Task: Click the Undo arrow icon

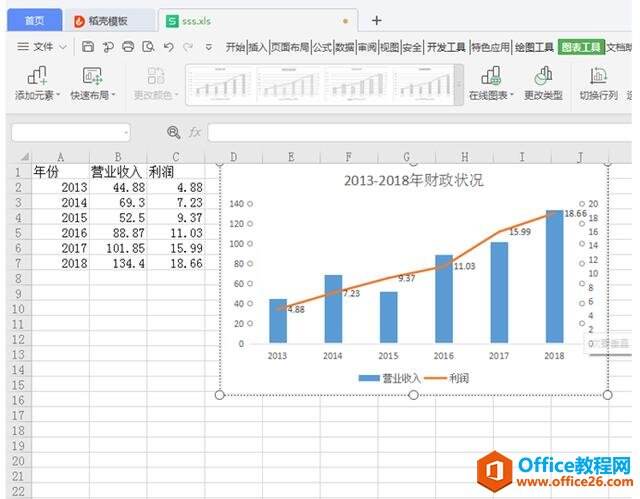Action: click(x=168, y=47)
